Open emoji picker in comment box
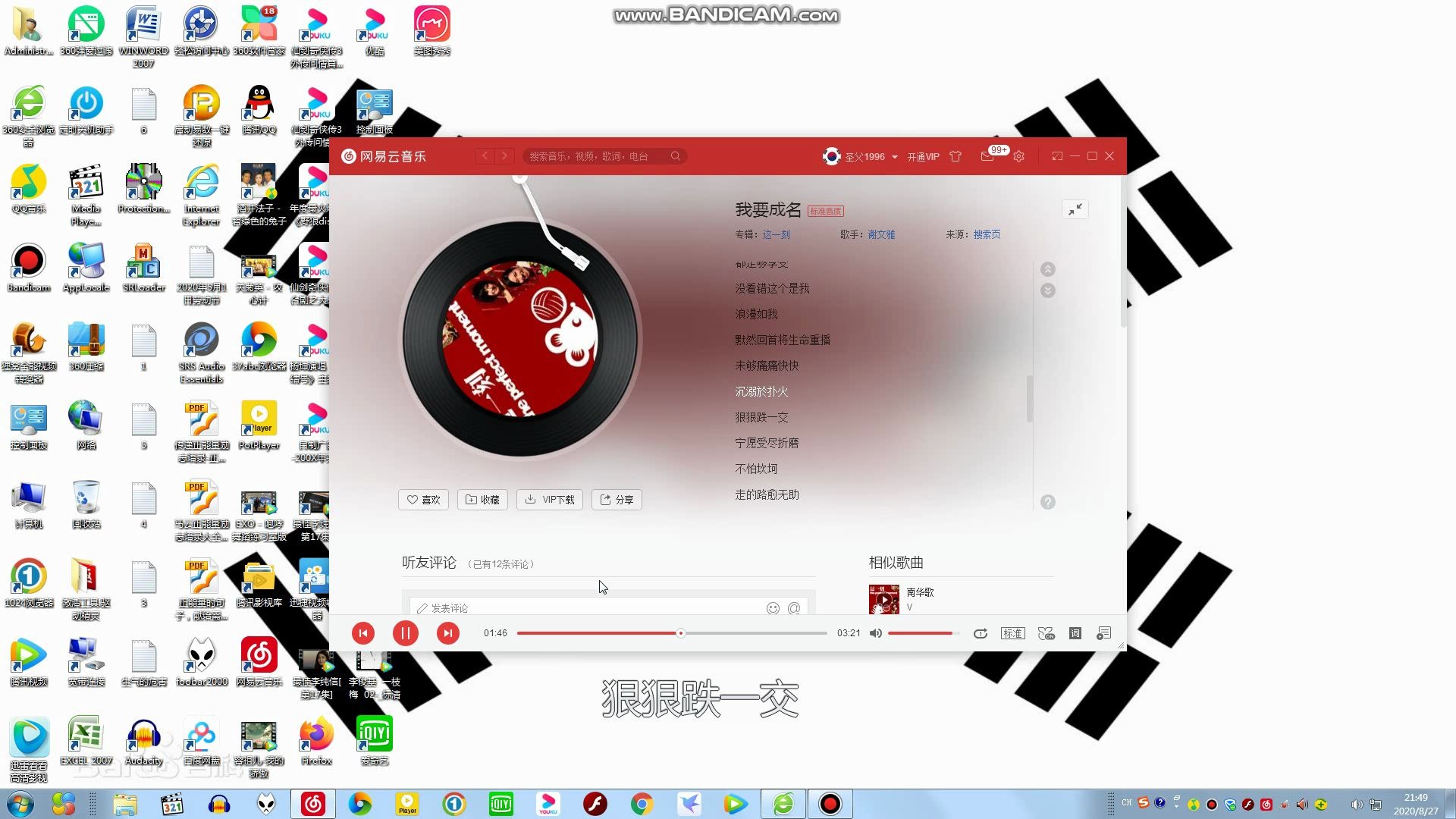 pos(773,608)
